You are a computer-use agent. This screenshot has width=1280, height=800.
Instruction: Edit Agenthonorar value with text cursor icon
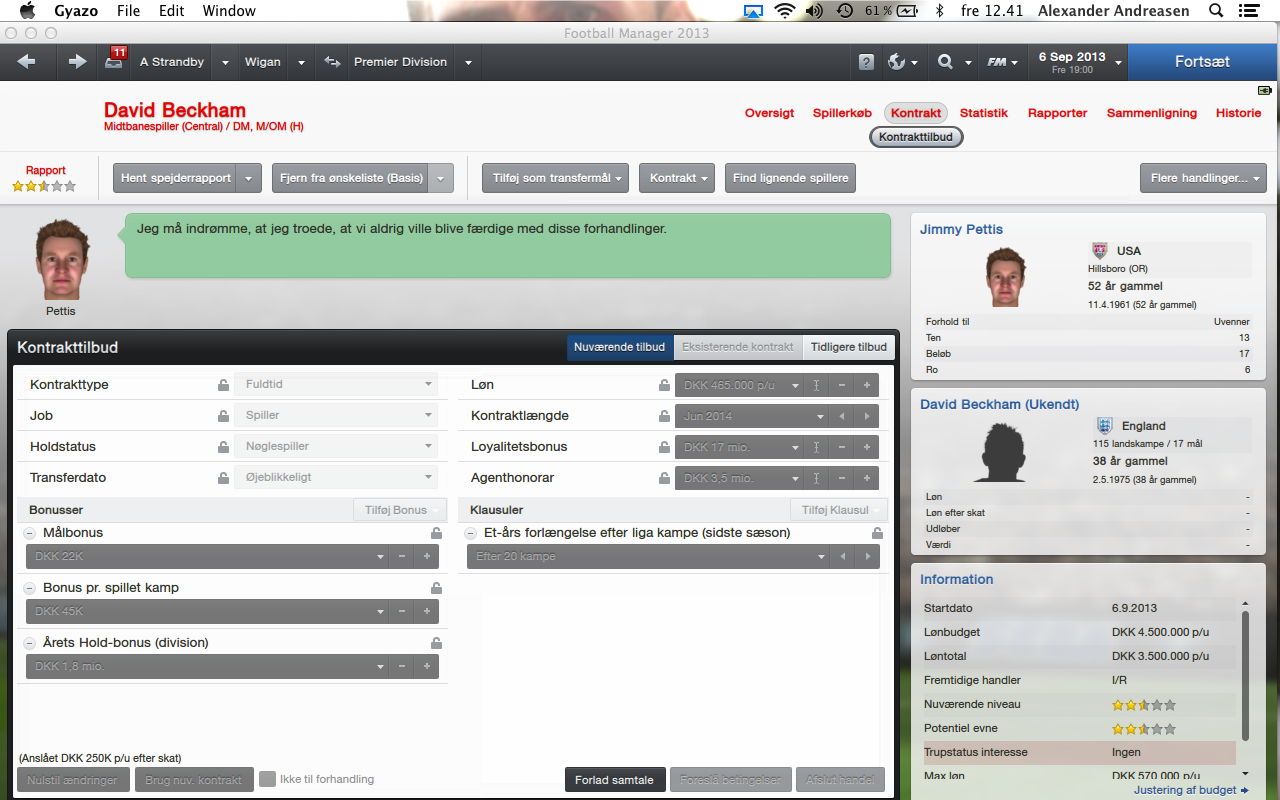[x=817, y=478]
